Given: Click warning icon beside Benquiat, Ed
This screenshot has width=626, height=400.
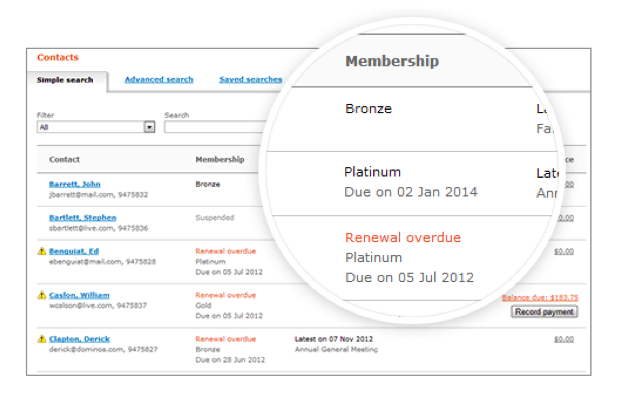Looking at the screenshot, I should point(41,251).
